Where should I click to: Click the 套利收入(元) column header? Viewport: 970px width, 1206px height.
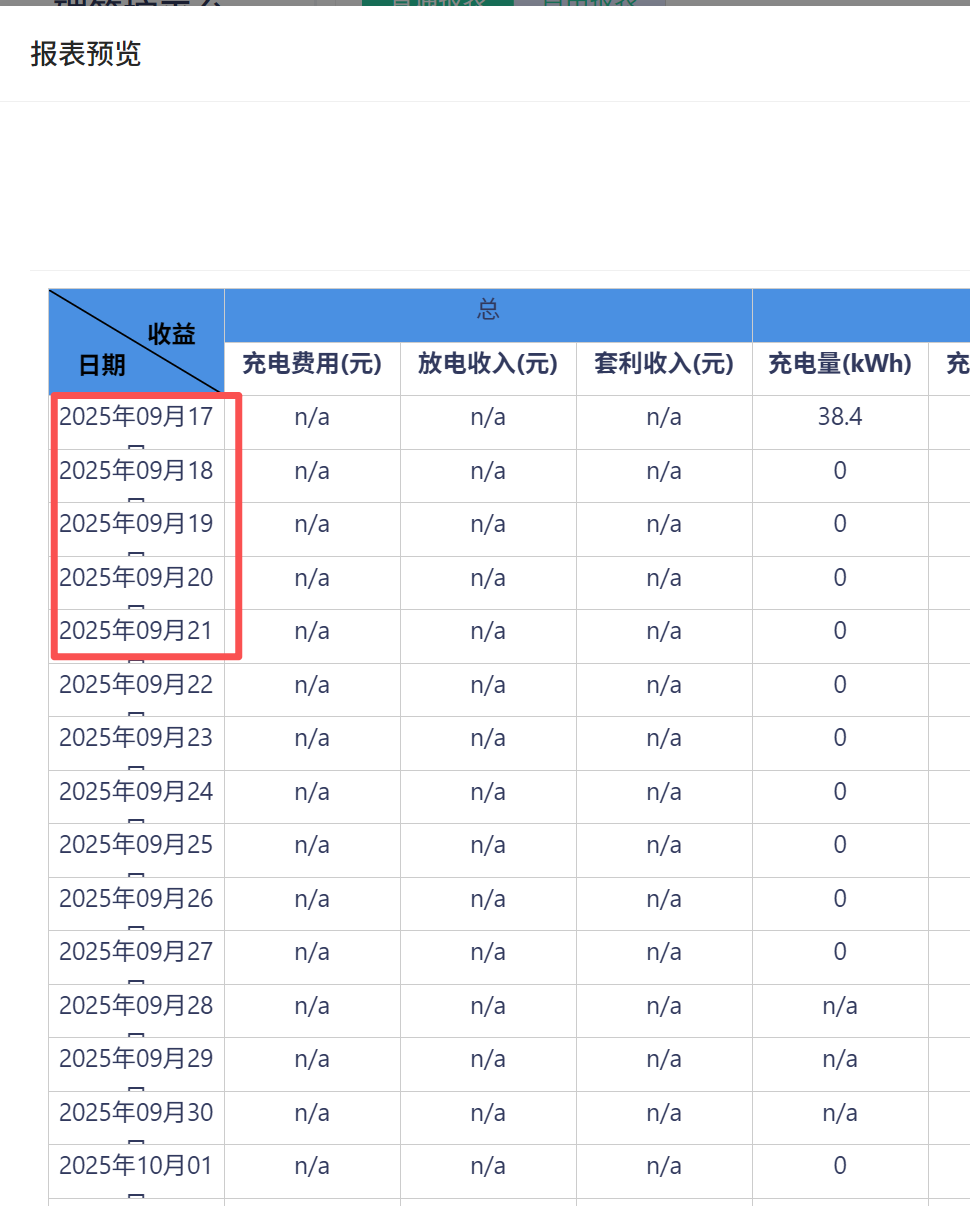point(664,364)
